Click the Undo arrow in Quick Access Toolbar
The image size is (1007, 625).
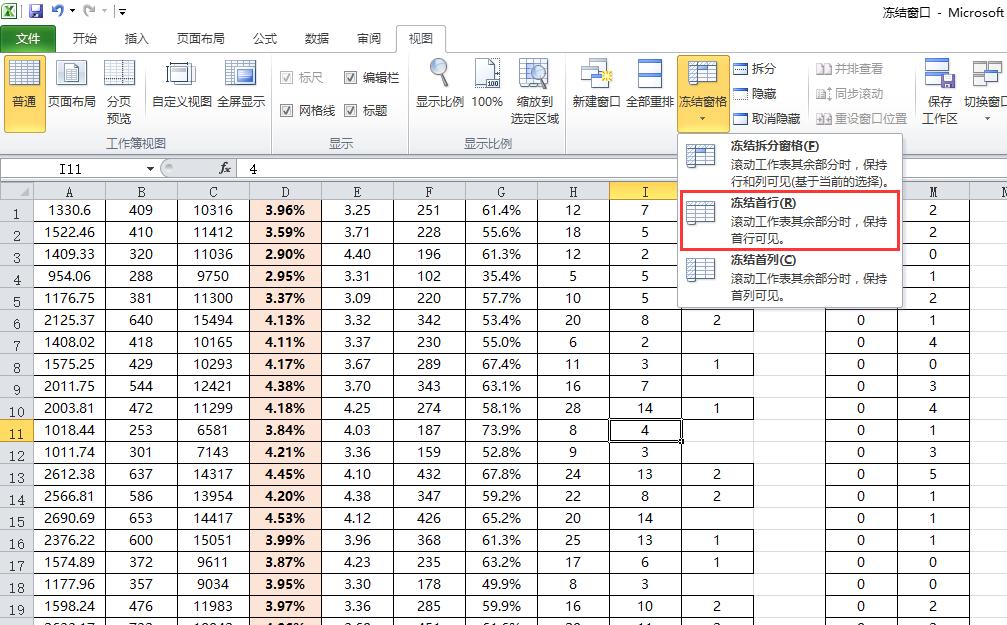(x=57, y=9)
